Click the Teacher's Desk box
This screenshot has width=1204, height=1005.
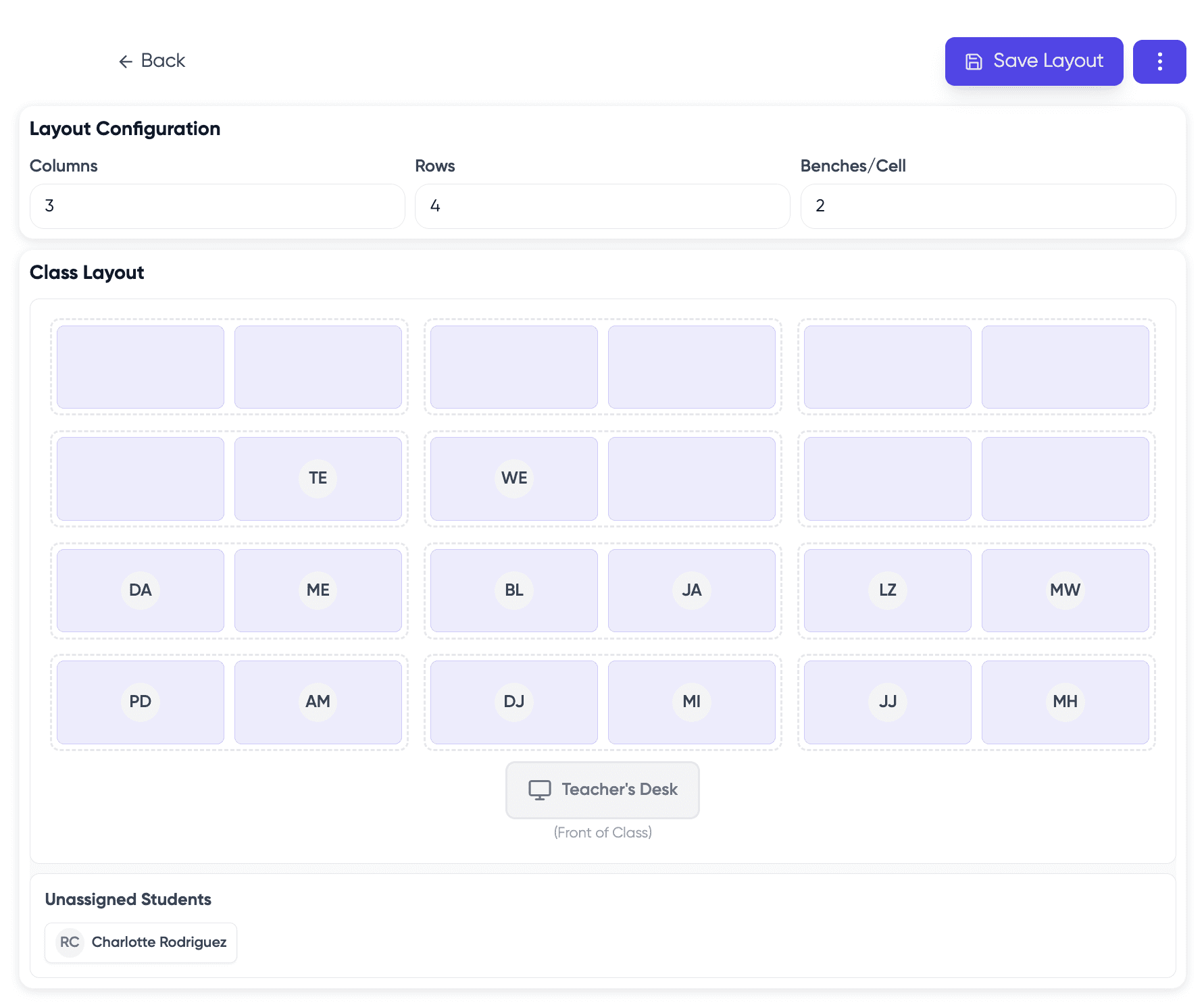[602, 790]
